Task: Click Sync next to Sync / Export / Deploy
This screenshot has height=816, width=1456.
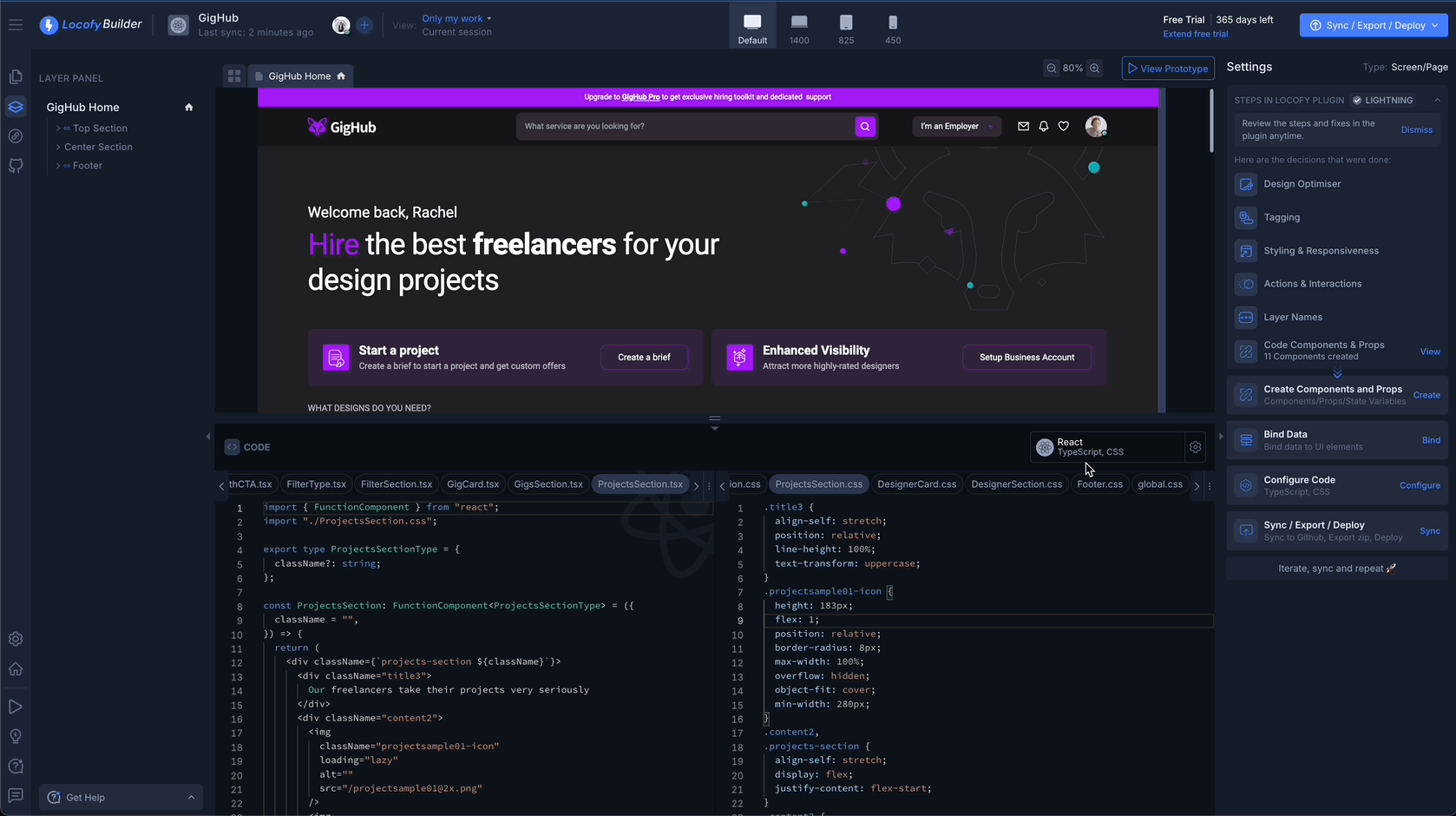Action: tap(1430, 531)
